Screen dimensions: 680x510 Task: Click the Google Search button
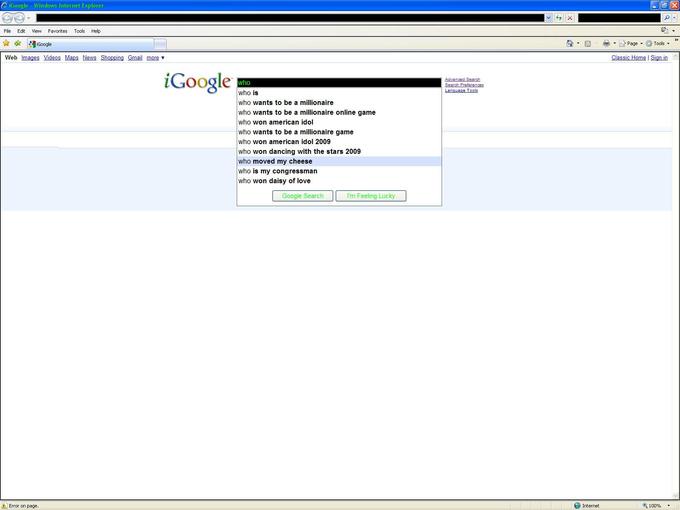(x=303, y=196)
